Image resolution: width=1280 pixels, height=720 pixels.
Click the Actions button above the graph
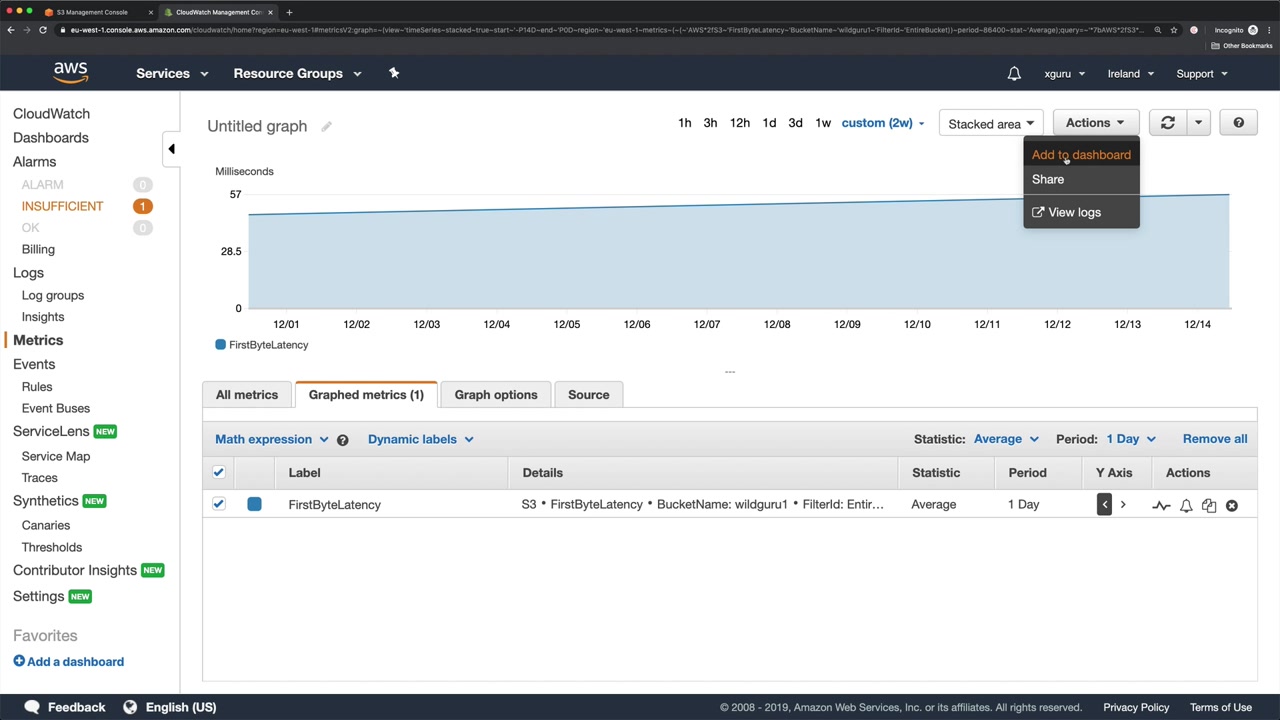(1095, 123)
